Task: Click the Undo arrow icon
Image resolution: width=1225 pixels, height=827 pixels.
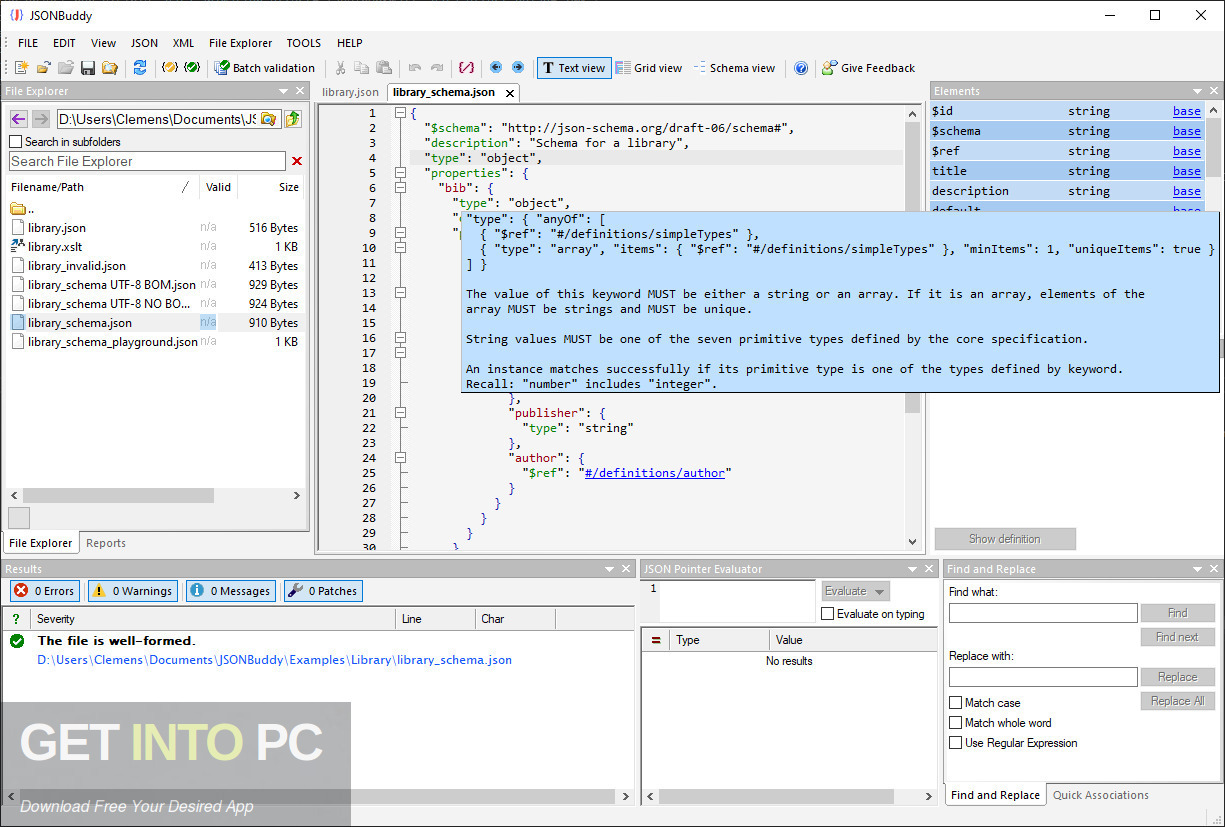Action: tap(415, 68)
